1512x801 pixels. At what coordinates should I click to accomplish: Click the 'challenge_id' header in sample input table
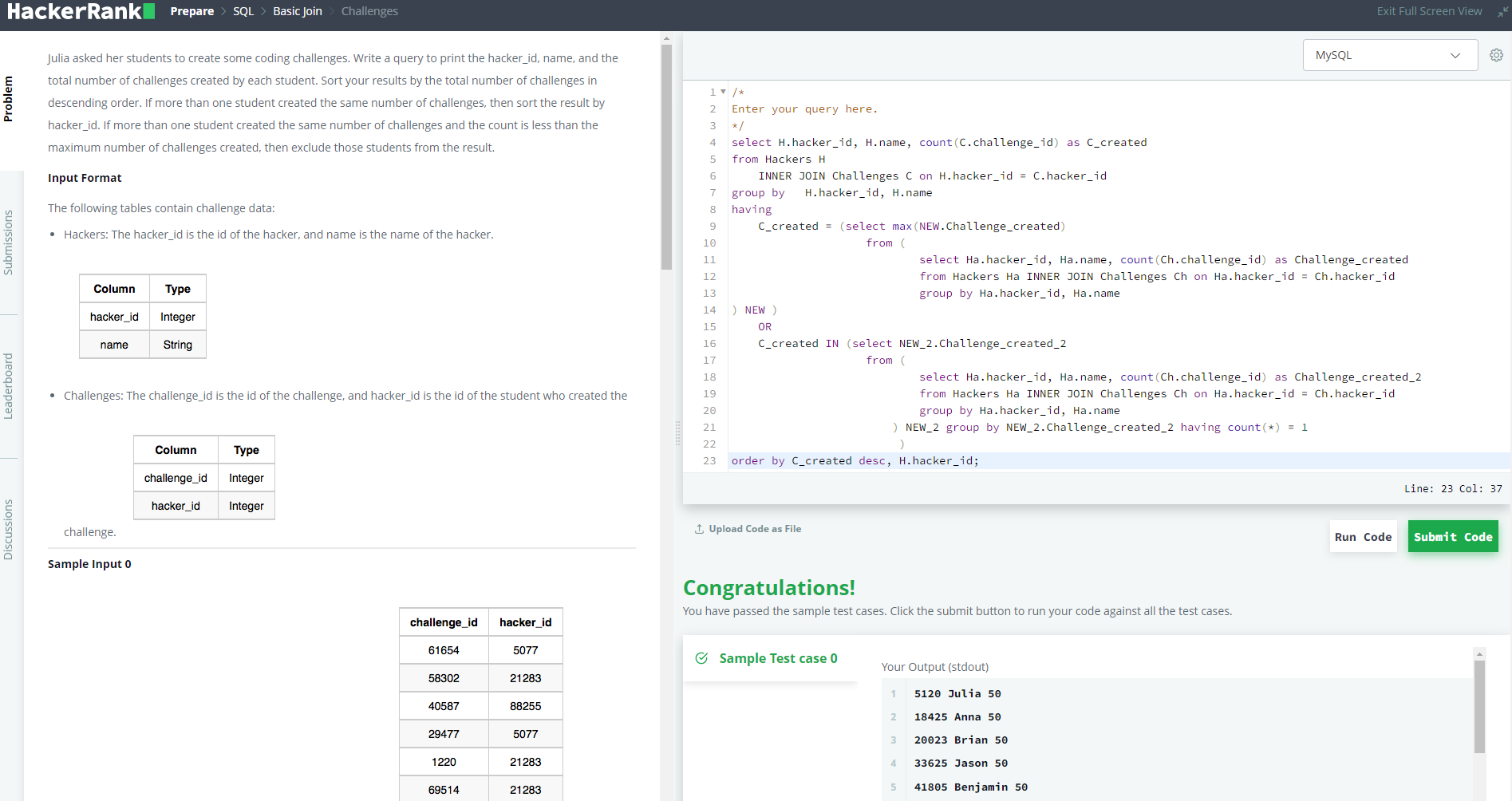pyautogui.click(x=444, y=622)
